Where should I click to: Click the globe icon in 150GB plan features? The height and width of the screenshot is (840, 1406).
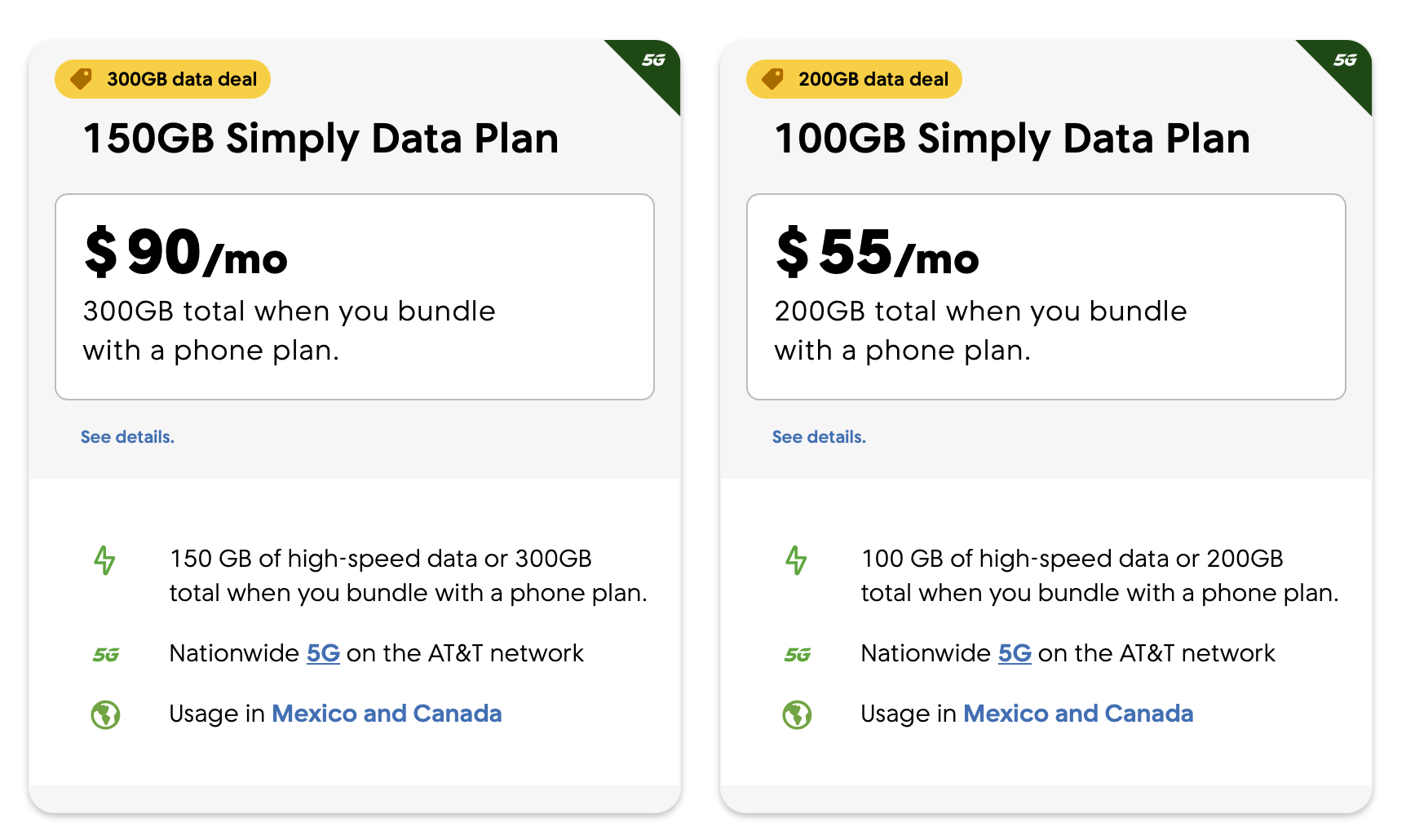point(105,714)
